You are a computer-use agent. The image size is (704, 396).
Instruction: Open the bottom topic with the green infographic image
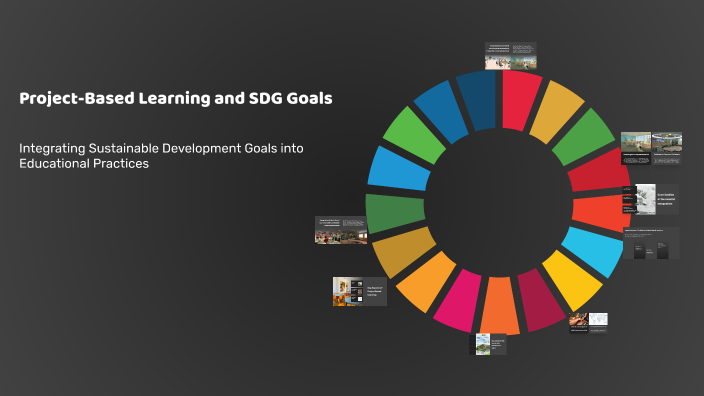click(x=488, y=344)
